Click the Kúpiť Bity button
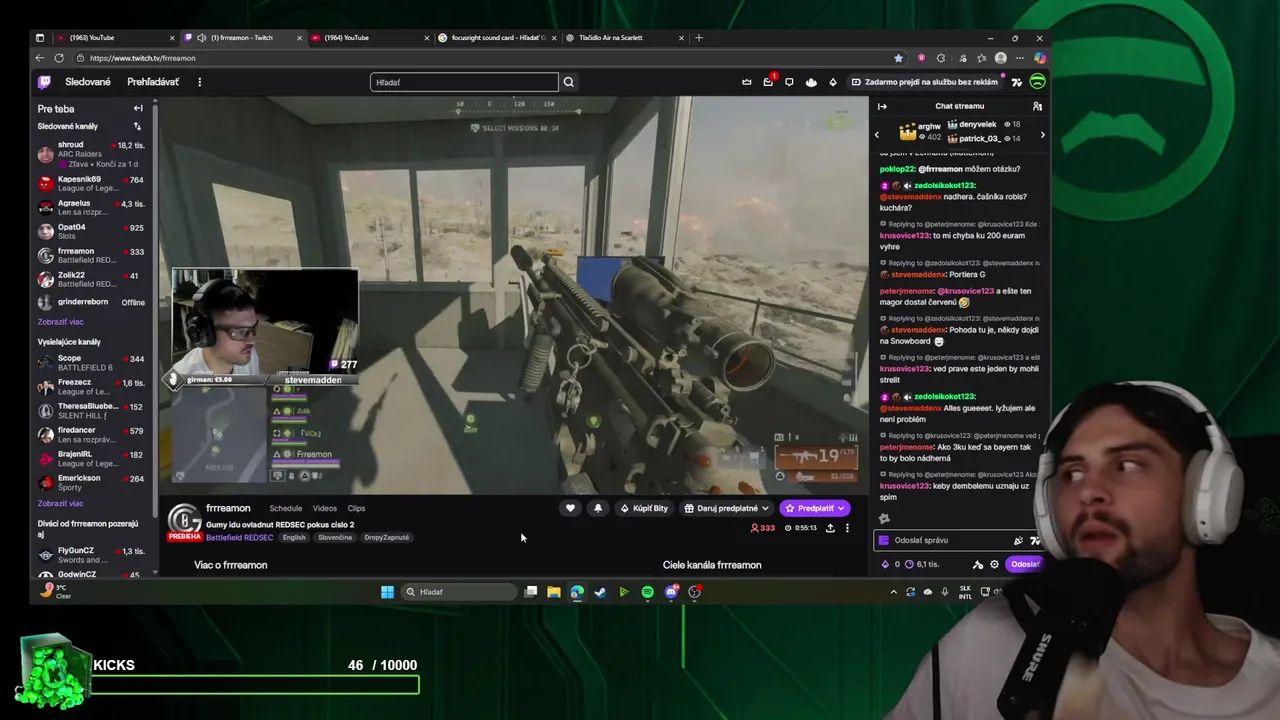Viewport: 1280px width, 720px height. point(644,508)
